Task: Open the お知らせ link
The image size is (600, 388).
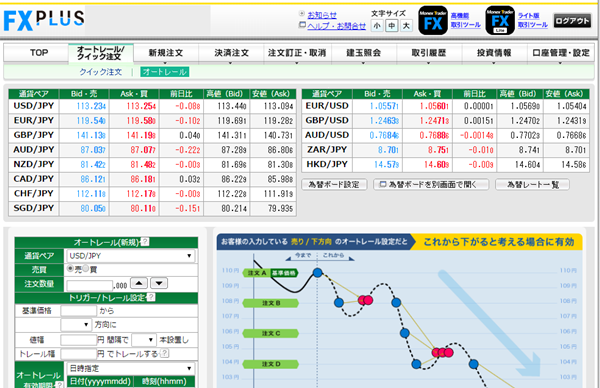Action: point(322,15)
